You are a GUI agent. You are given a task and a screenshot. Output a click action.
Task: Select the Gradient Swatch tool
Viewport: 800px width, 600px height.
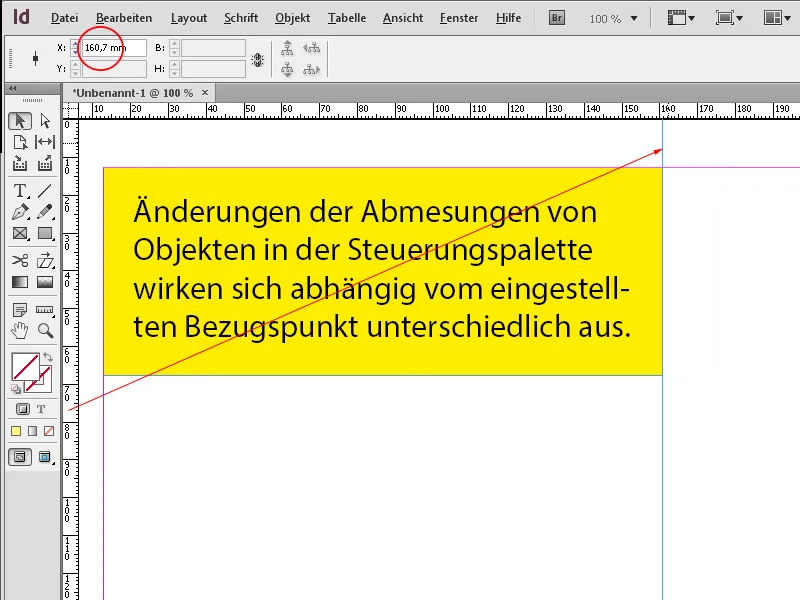(x=20, y=282)
